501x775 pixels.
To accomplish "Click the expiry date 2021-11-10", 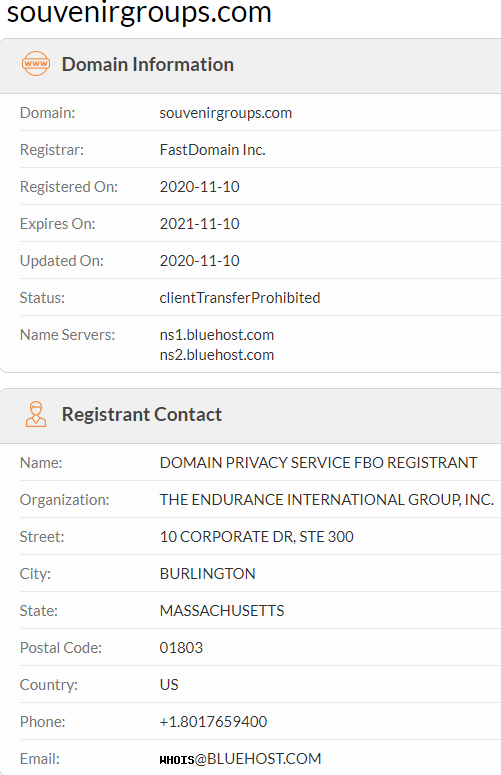I will coord(200,224).
